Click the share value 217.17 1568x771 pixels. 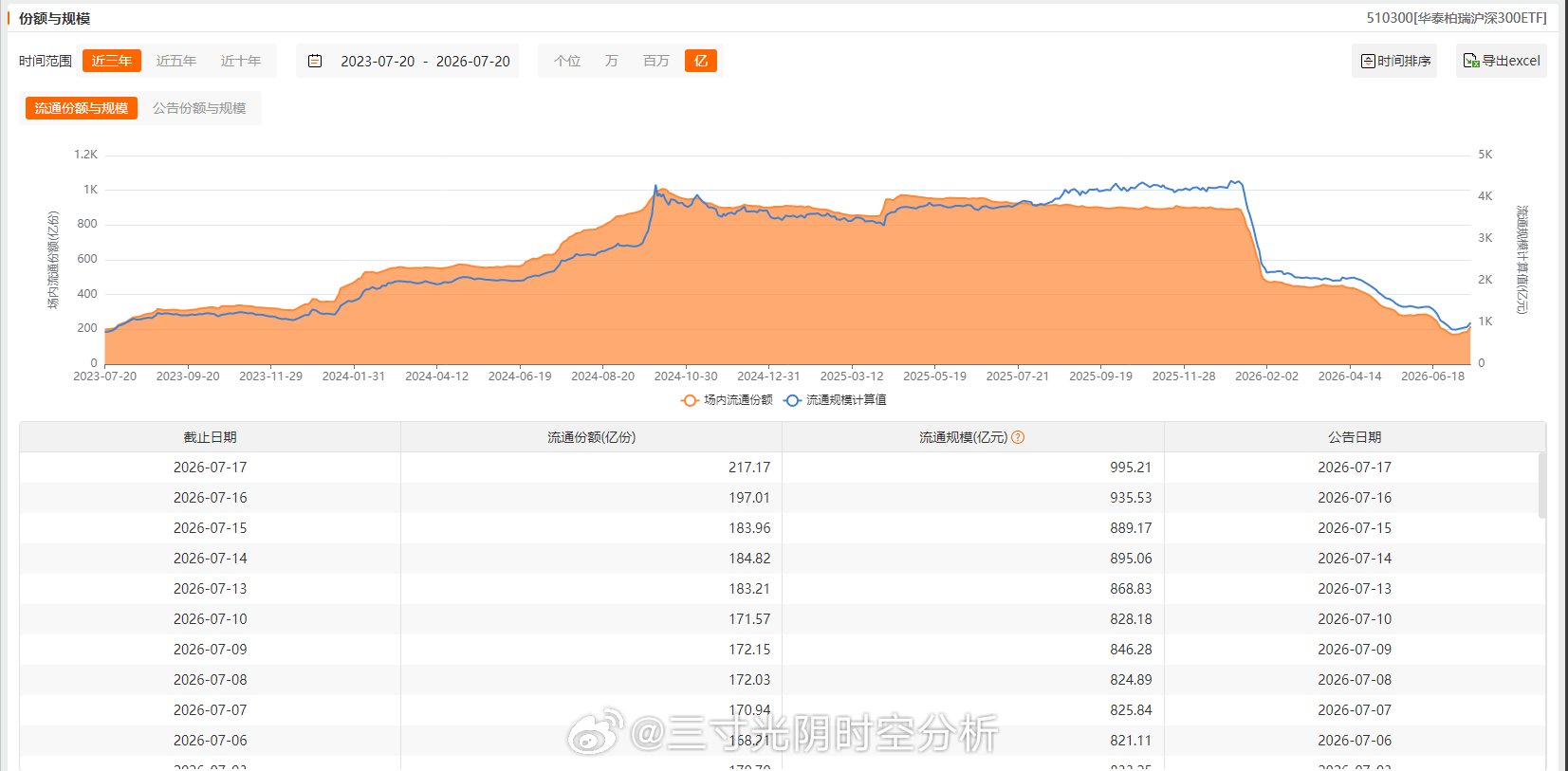(x=749, y=468)
